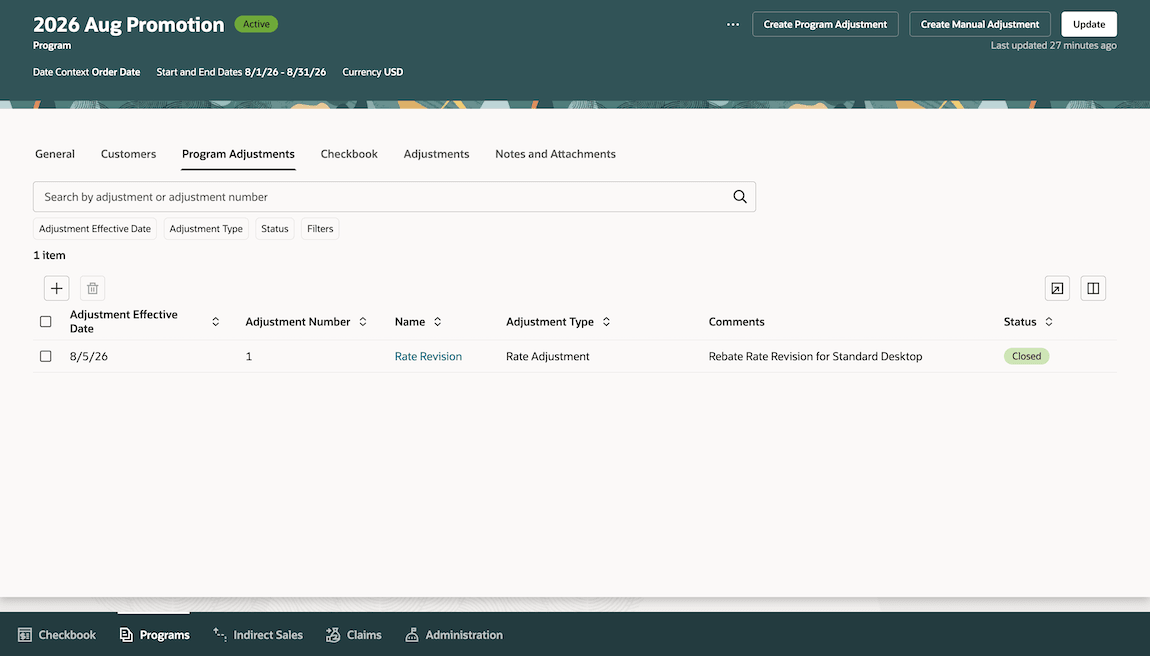
Task: Open the Rate Revision link
Action: tap(428, 356)
